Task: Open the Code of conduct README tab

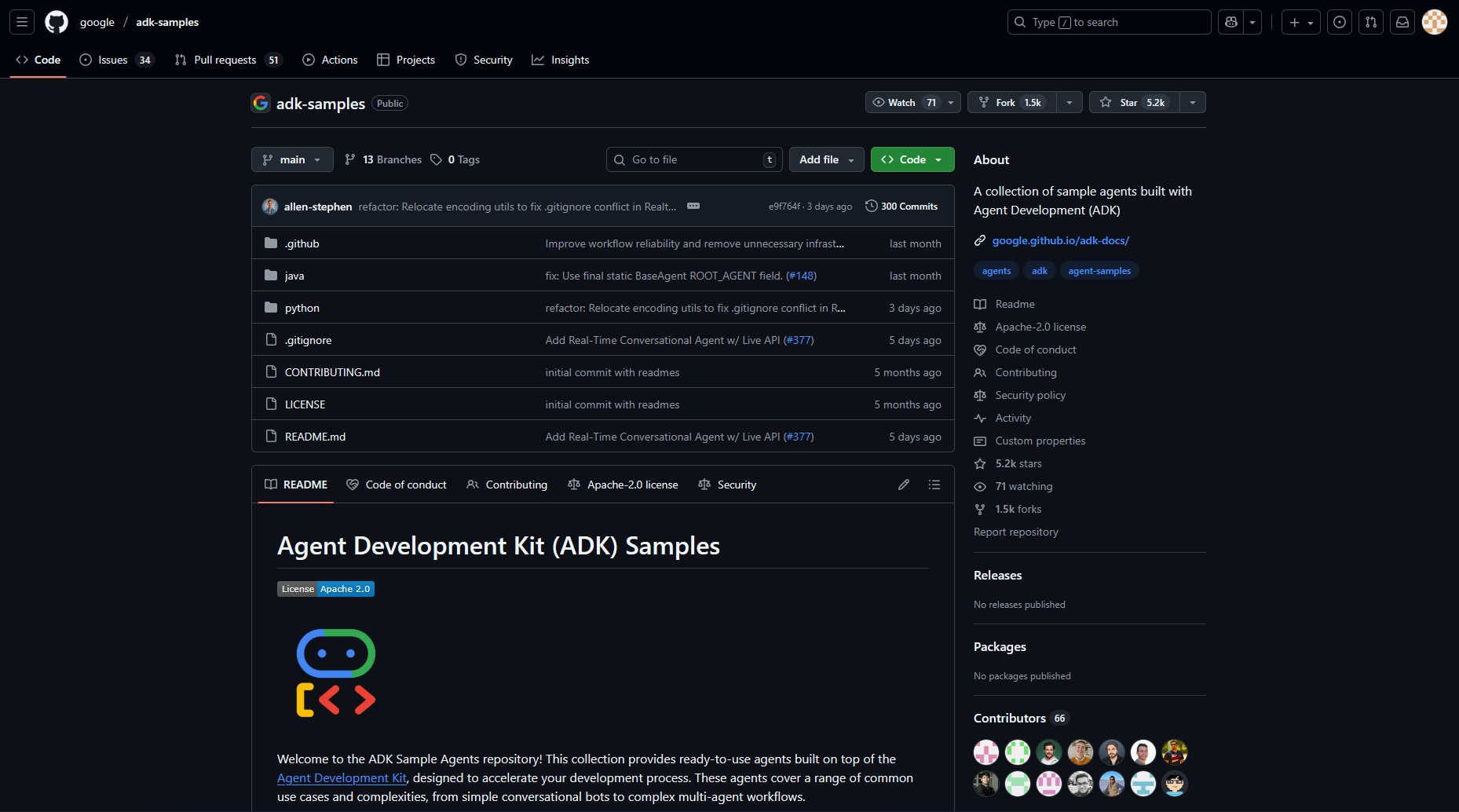Action: click(x=397, y=485)
